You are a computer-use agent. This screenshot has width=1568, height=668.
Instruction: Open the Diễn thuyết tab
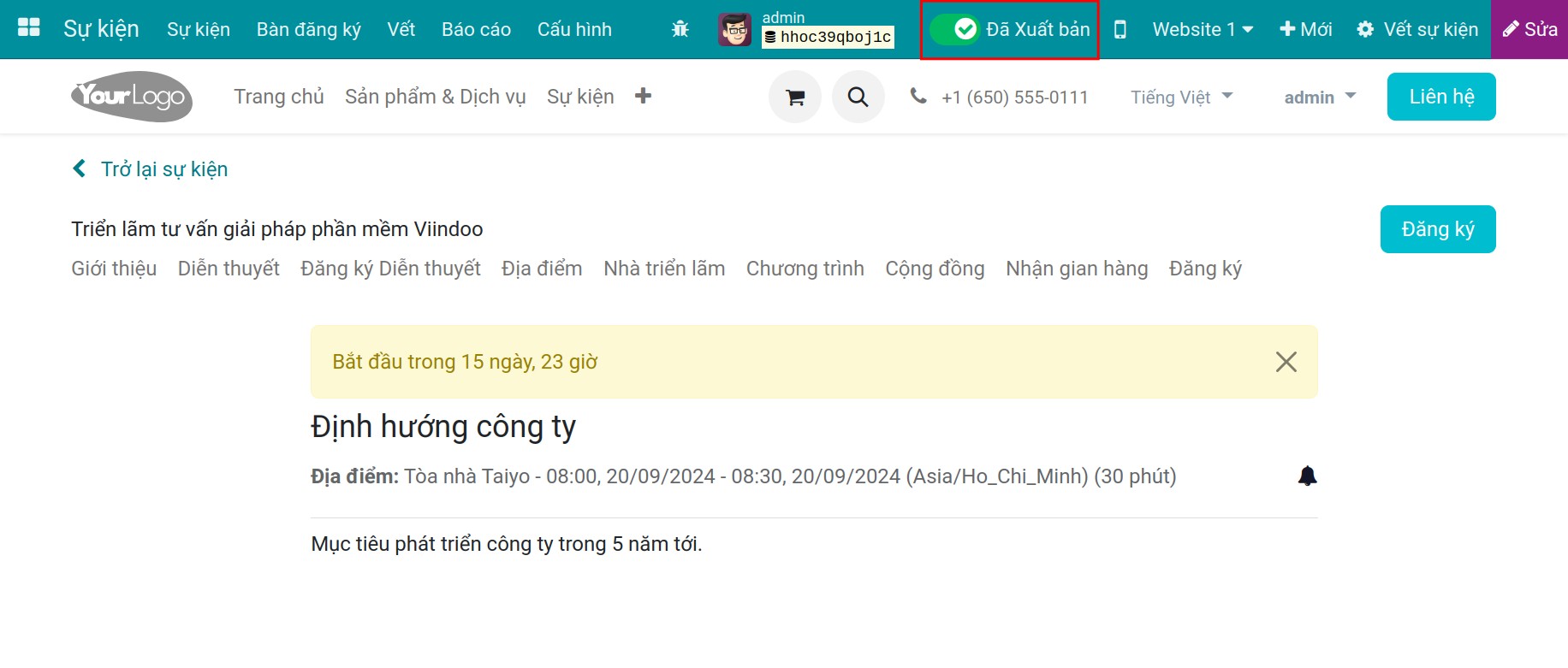229,269
